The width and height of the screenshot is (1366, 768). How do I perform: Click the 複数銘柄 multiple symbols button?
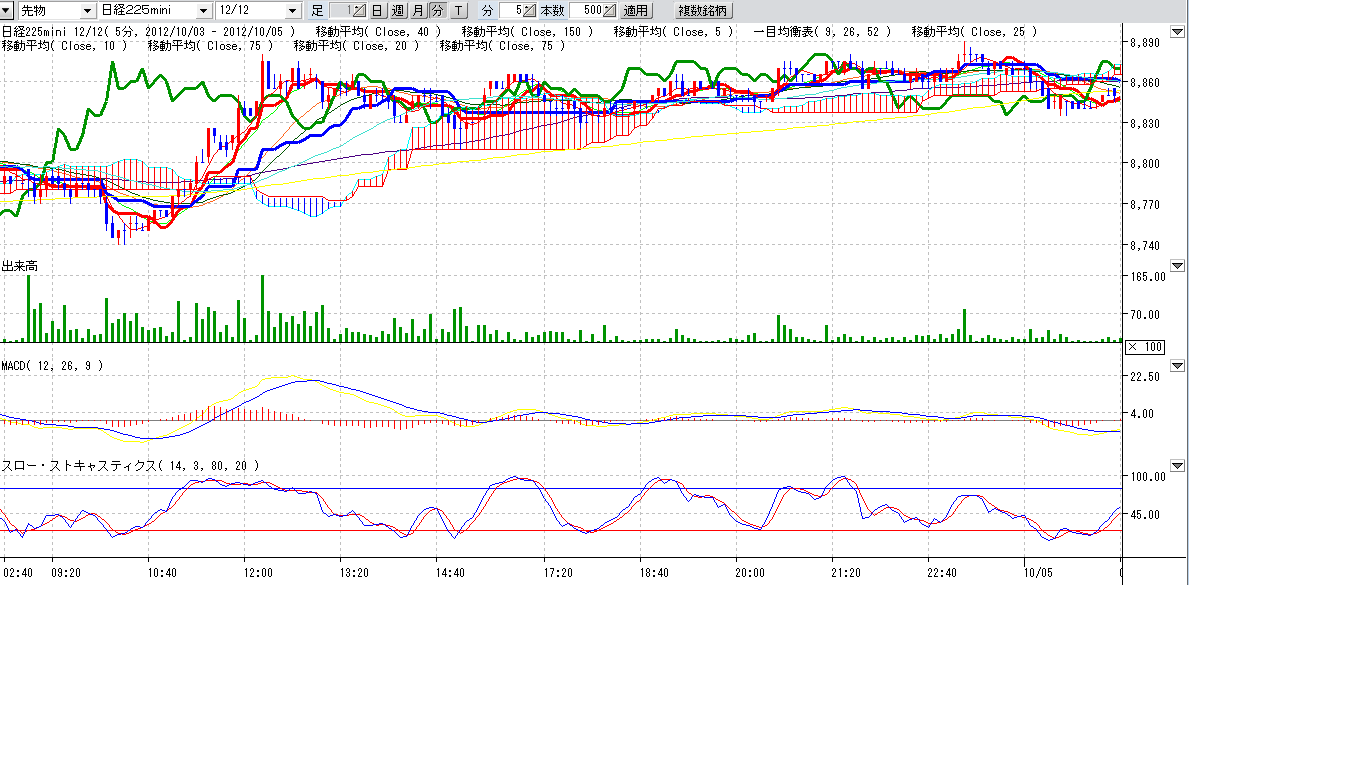[703, 11]
